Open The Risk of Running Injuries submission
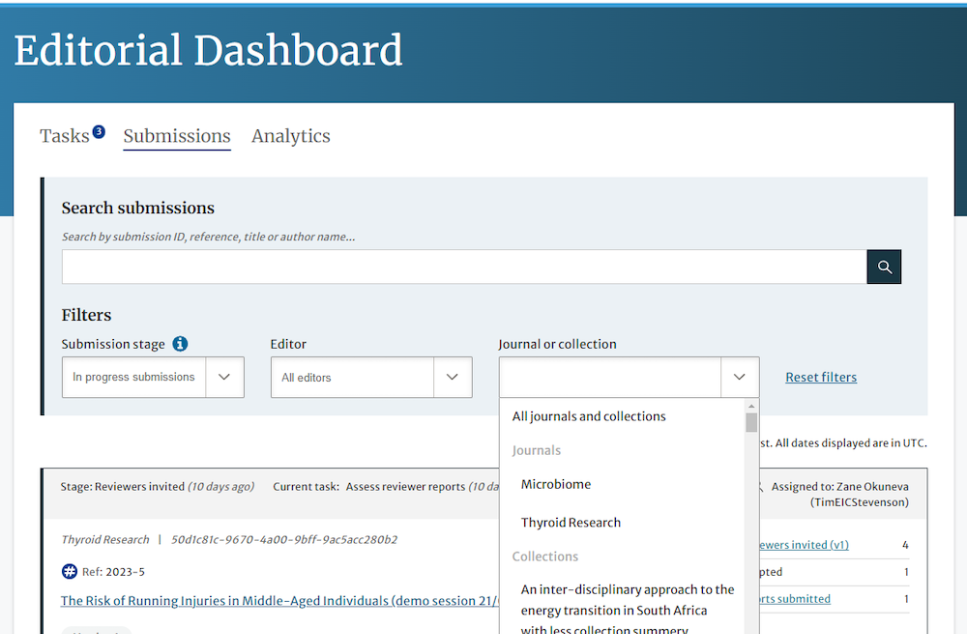Screen dimensions: 967x634 [280, 601]
